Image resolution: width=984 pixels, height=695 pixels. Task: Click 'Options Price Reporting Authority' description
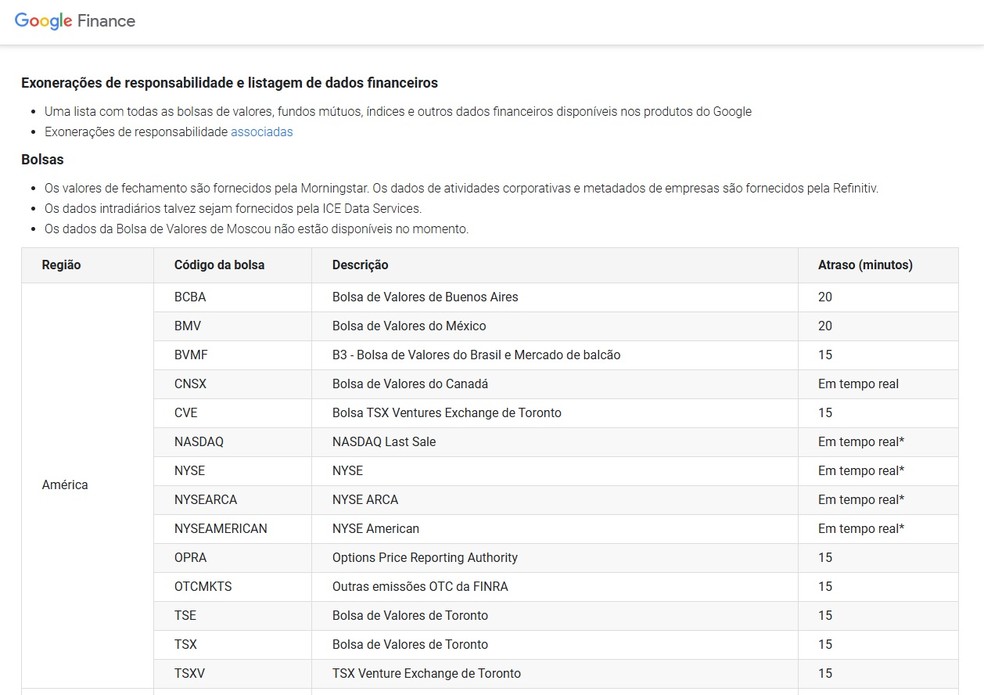(x=425, y=558)
